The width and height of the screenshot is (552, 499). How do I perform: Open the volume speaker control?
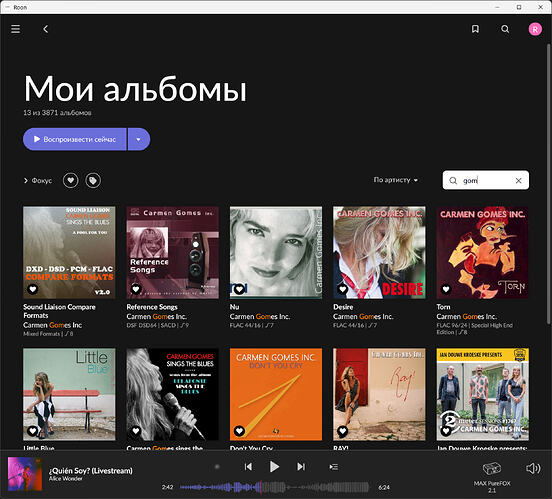tap(533, 468)
